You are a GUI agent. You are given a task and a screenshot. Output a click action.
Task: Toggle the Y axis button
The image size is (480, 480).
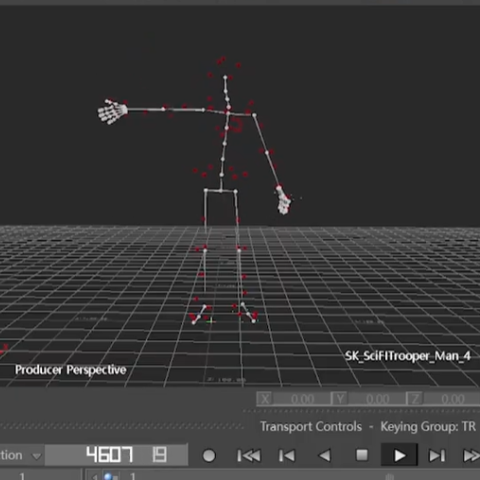pos(340,399)
